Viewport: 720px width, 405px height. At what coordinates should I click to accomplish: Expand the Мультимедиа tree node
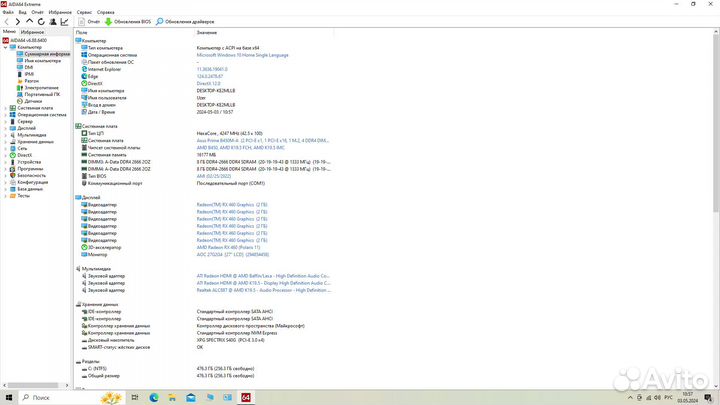(5, 135)
